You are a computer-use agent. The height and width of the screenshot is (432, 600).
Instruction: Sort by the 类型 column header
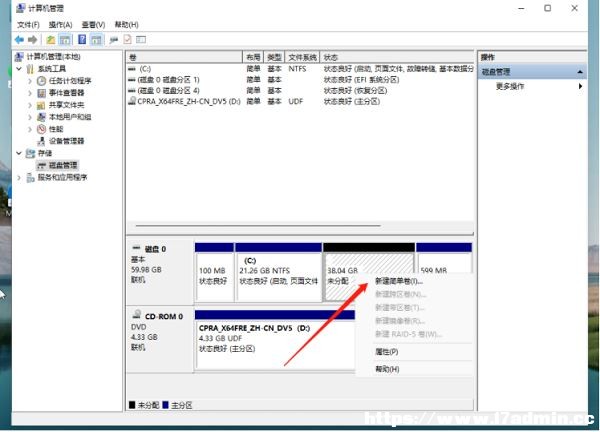coord(274,57)
